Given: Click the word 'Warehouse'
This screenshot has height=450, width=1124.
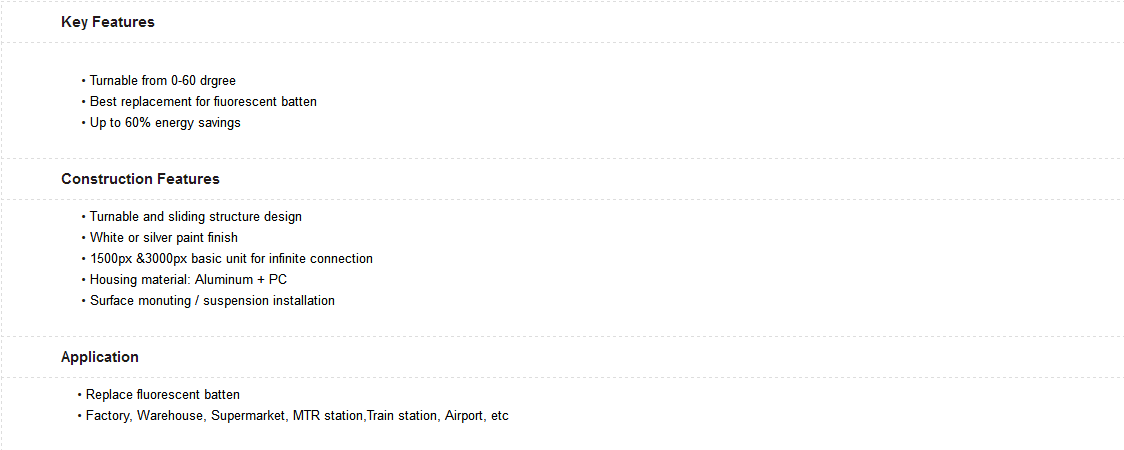Looking at the screenshot, I should pyautogui.click(x=169, y=415).
